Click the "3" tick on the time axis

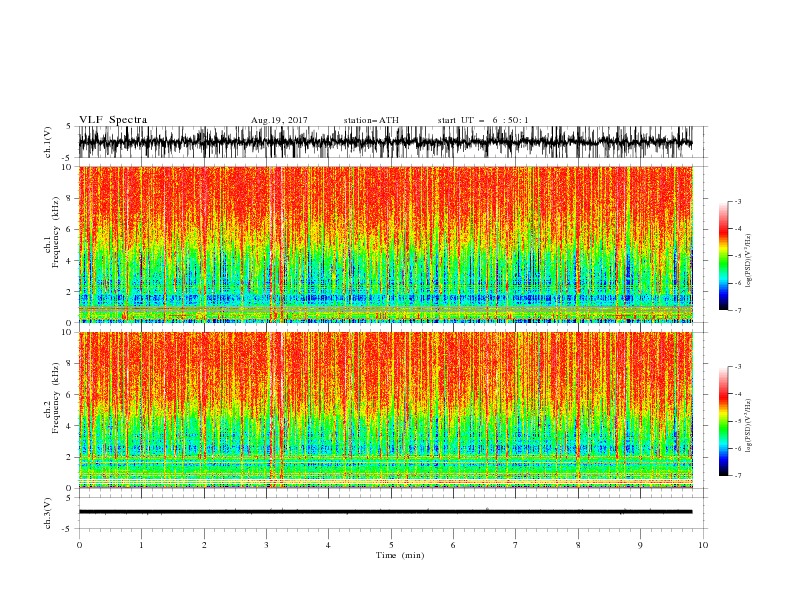point(266,545)
